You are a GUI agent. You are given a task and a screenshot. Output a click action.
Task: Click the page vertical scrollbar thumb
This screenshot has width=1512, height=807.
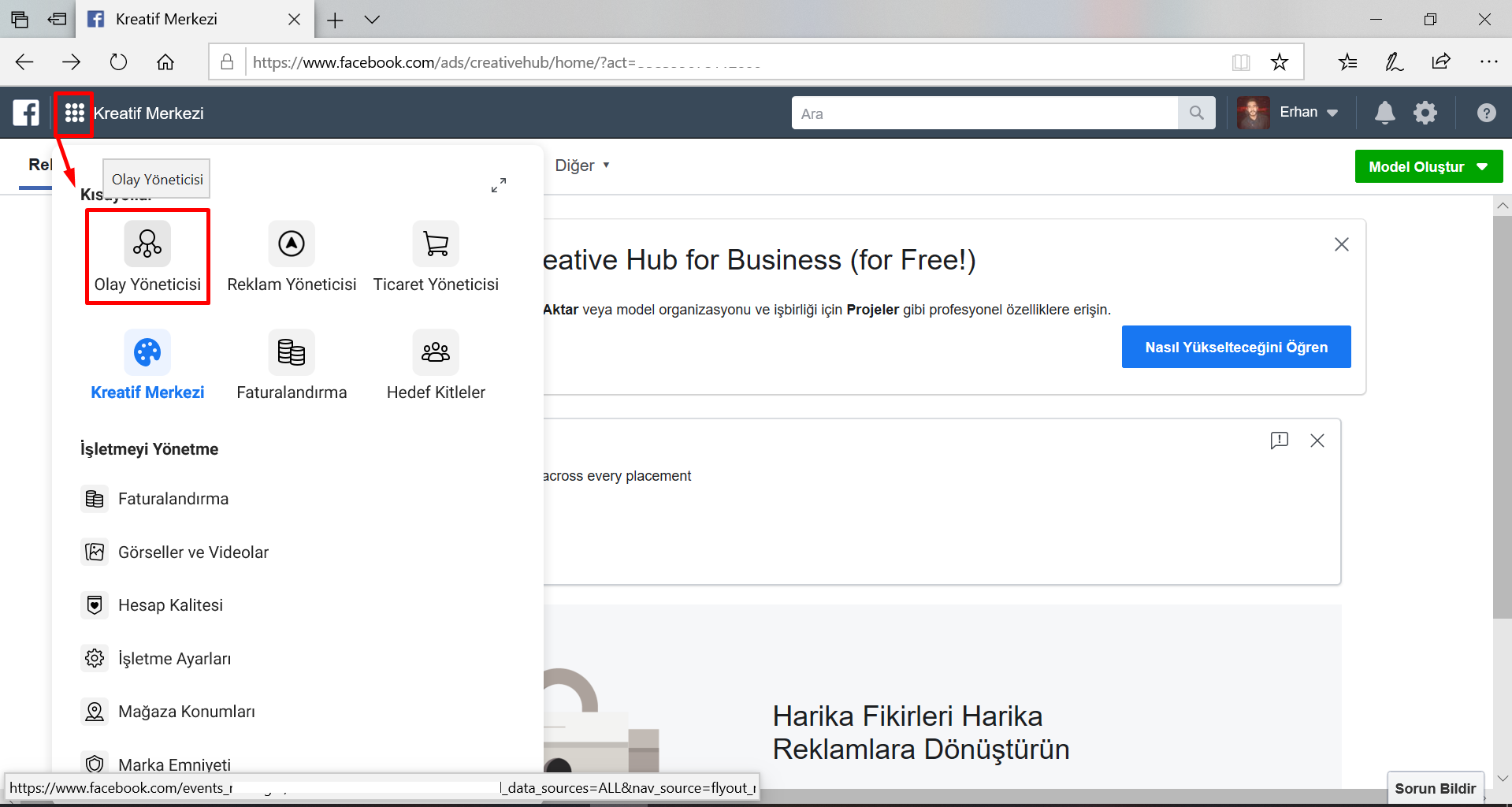[x=1502, y=418]
